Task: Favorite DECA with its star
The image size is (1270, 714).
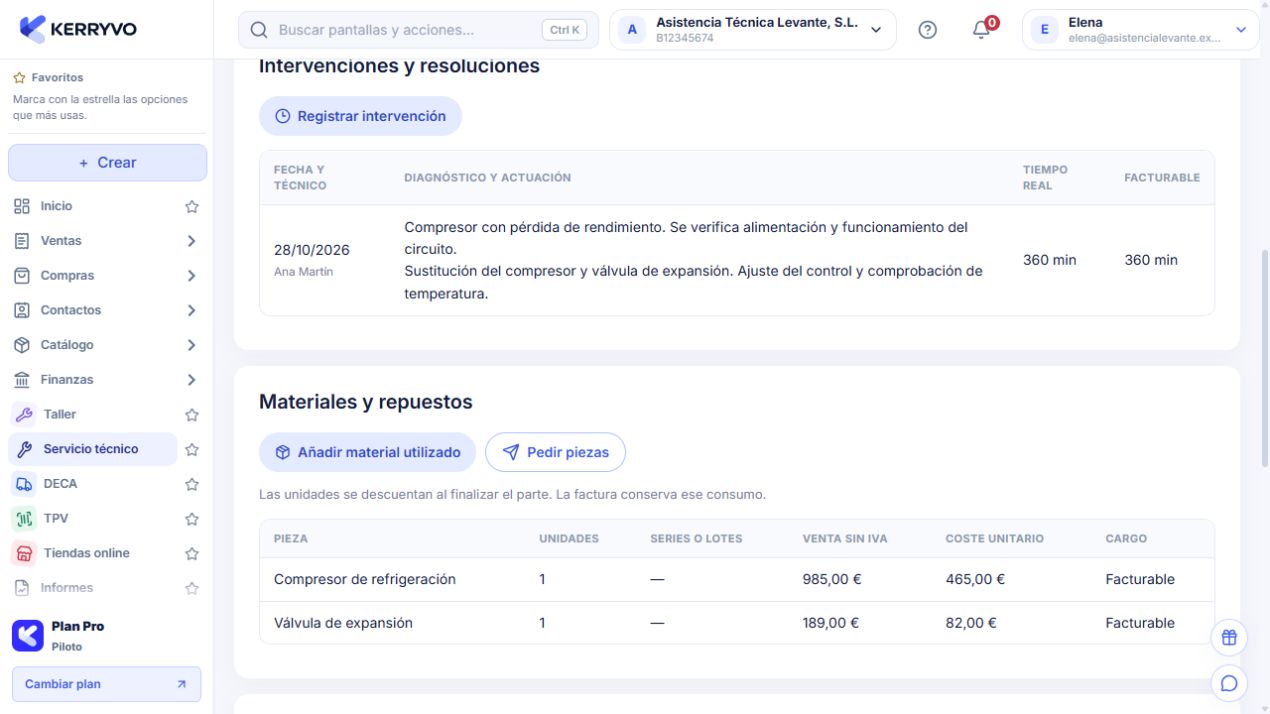Action: [x=192, y=485]
